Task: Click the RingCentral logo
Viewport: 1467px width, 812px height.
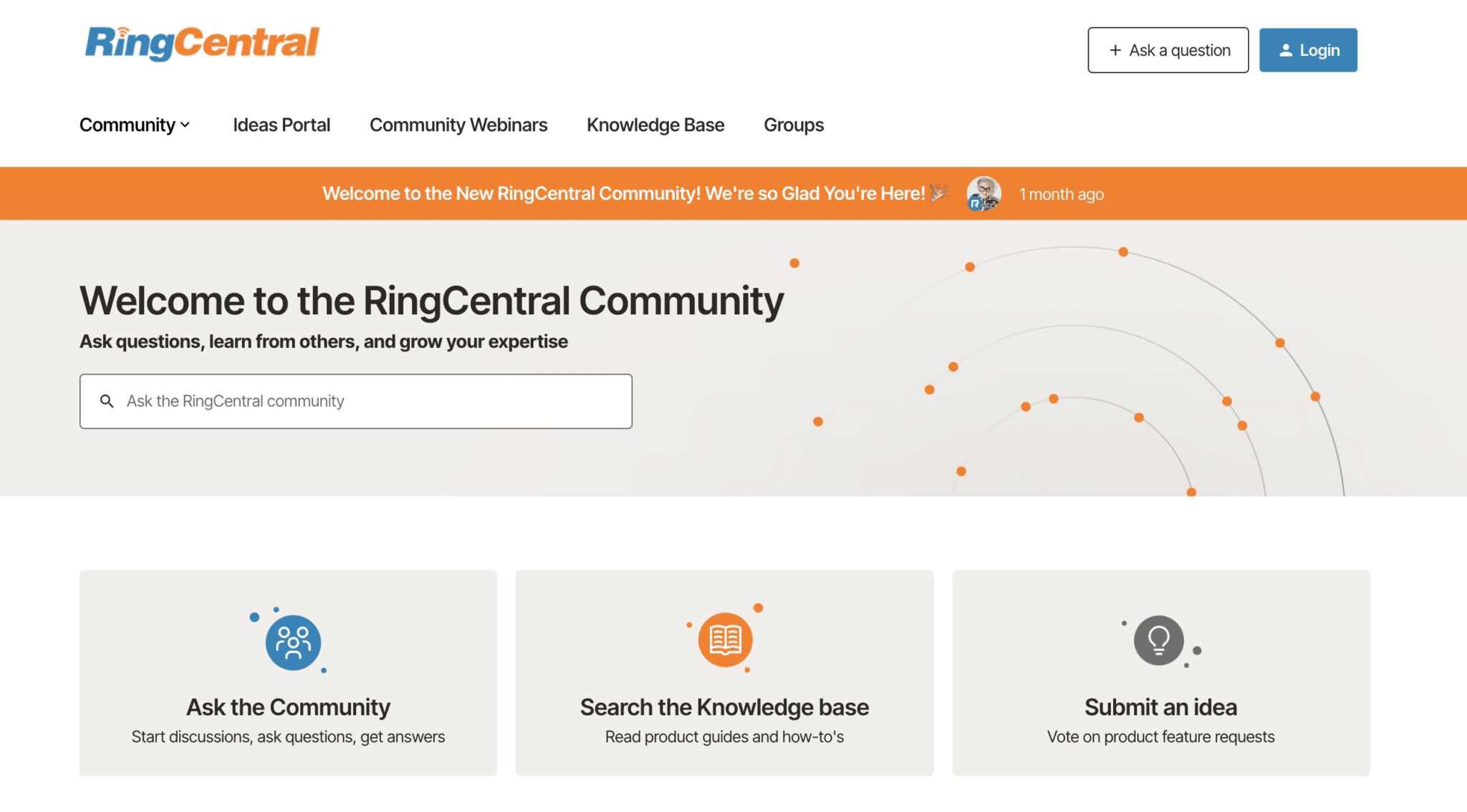Action: coord(202,43)
